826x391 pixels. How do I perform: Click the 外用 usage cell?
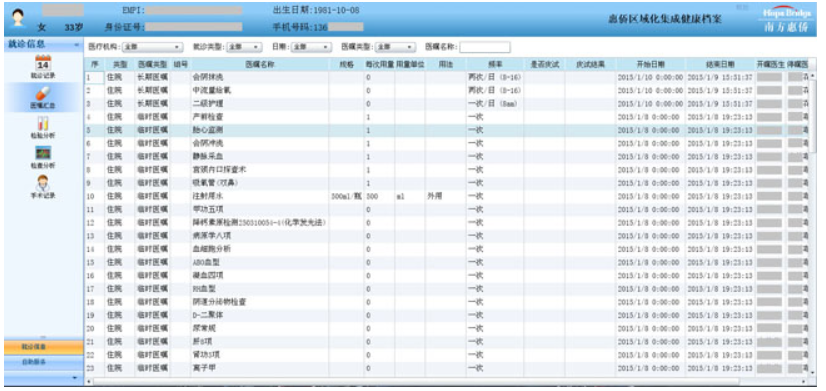click(445, 196)
